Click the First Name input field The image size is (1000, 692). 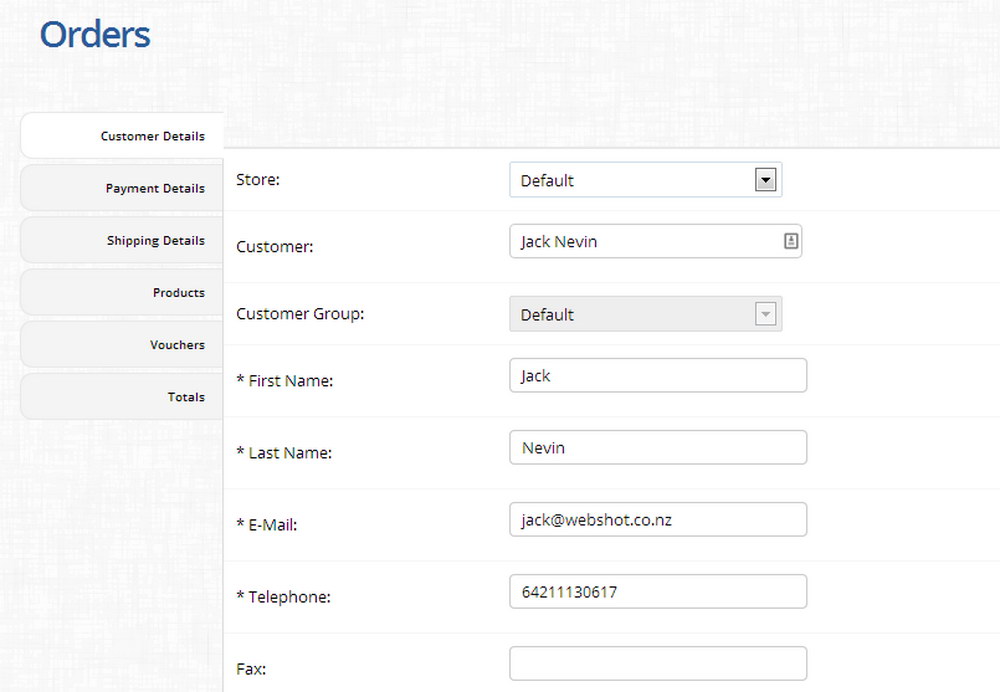658,376
